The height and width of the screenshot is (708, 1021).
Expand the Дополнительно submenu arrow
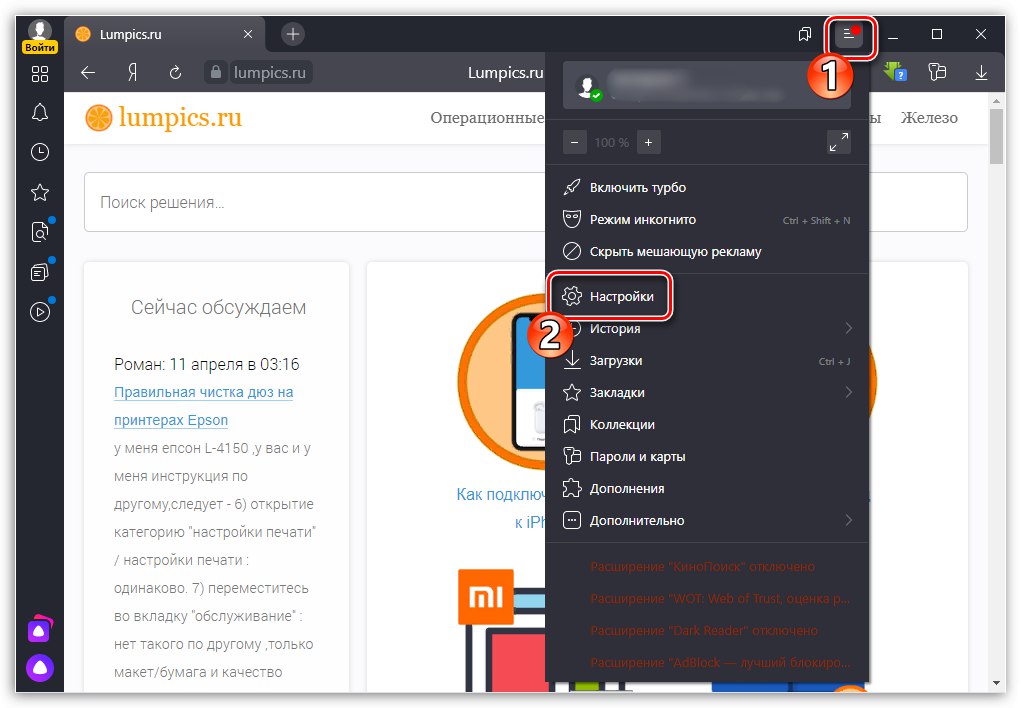(848, 520)
